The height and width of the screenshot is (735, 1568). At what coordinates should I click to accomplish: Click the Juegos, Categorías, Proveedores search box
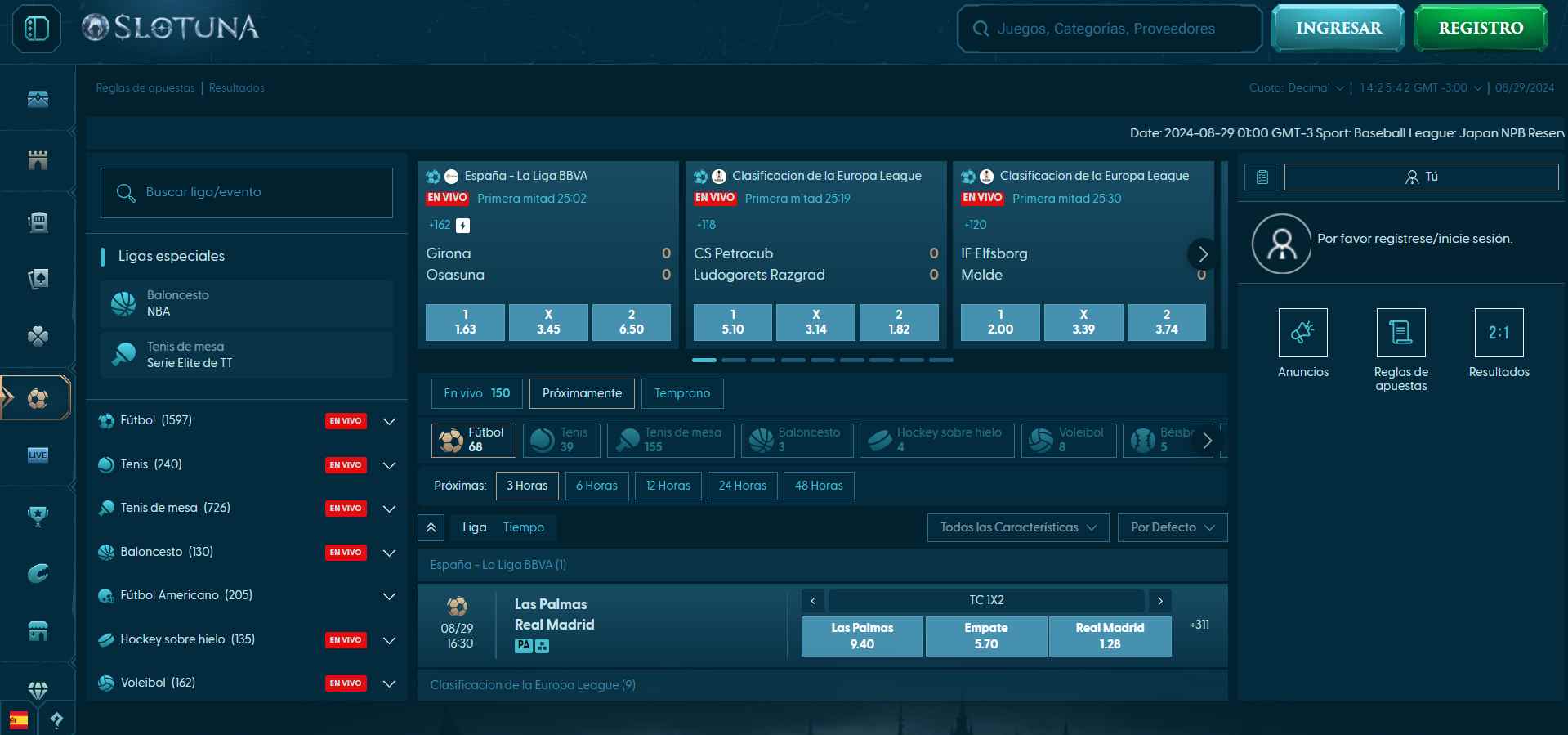click(1110, 29)
